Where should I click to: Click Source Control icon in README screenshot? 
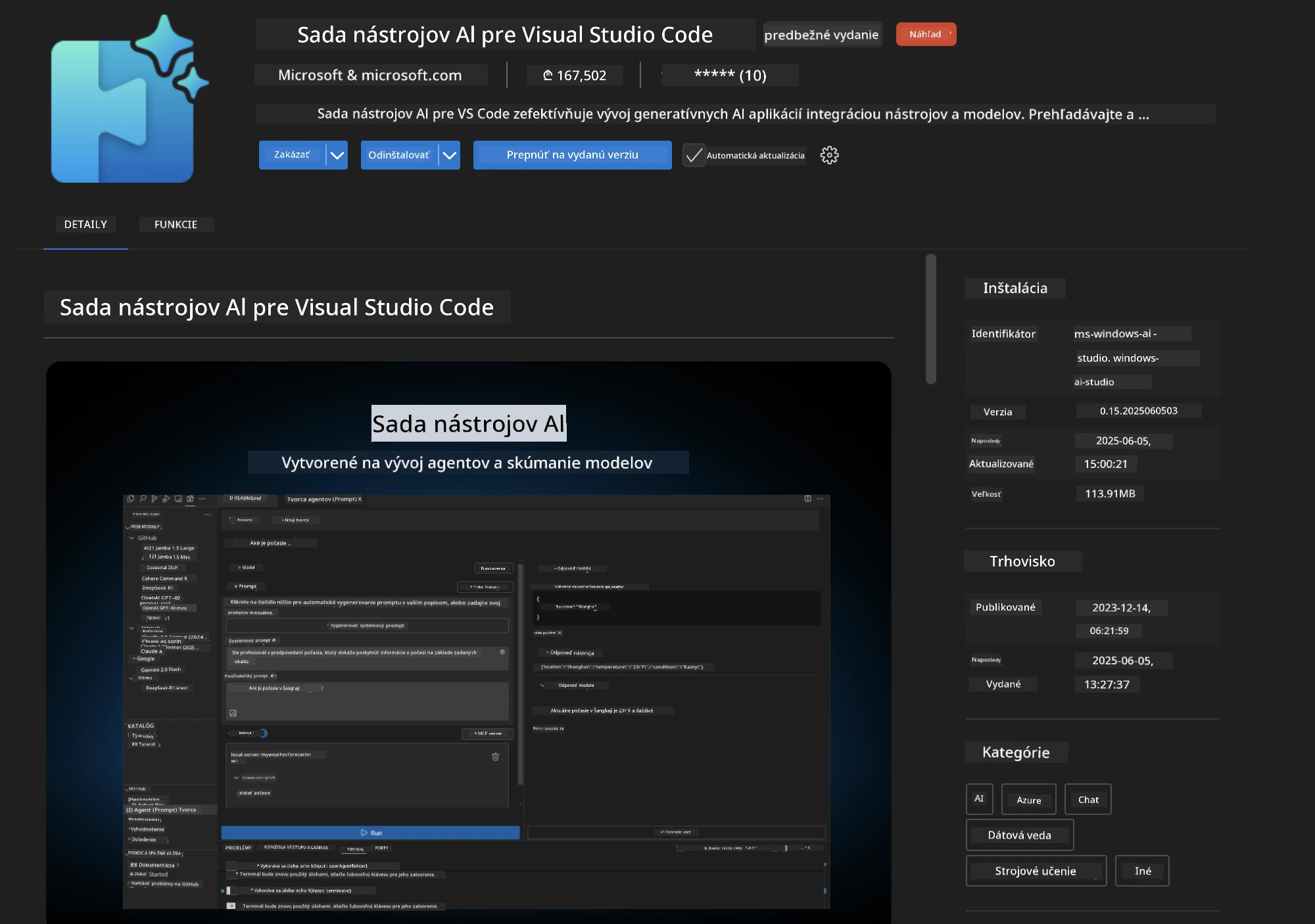tap(155, 499)
